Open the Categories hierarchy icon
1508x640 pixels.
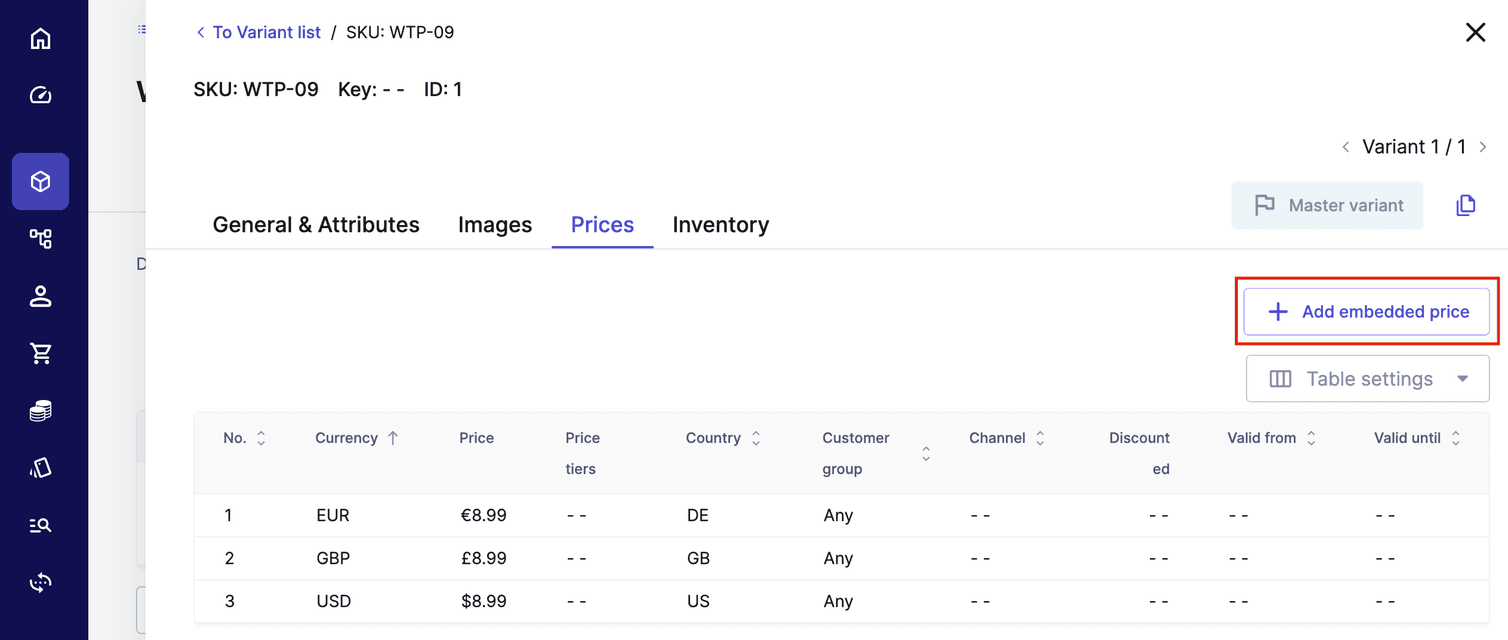[x=40, y=238]
